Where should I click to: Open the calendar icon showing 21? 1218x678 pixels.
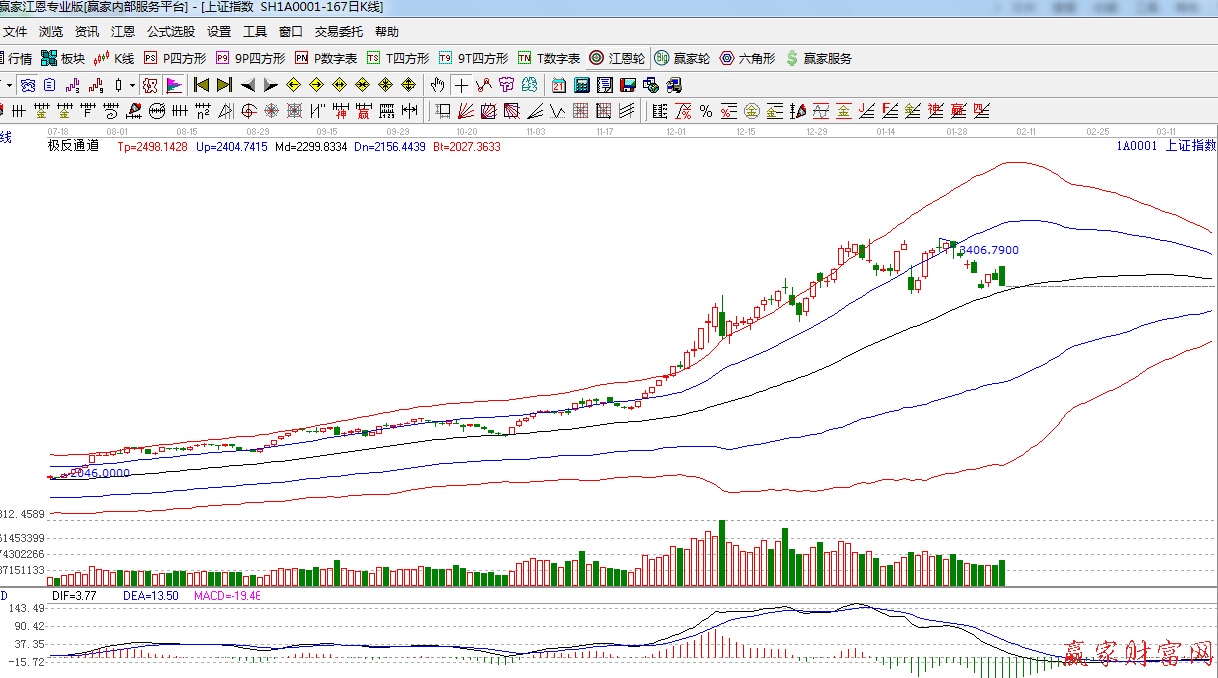coord(558,85)
